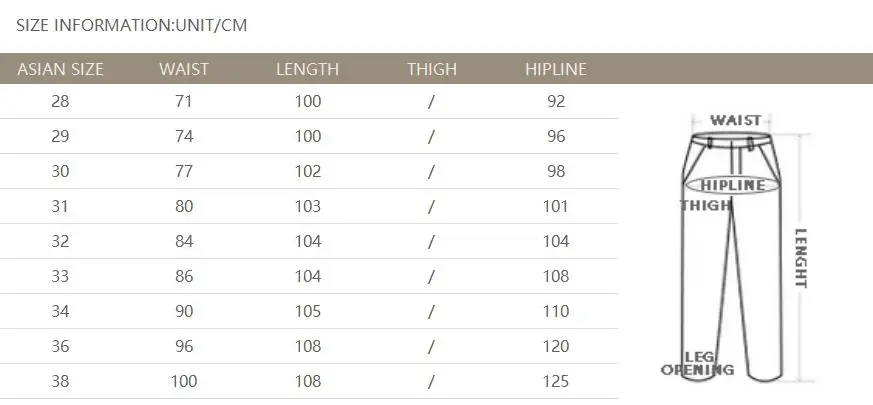The image size is (873, 405).
Task: Click the HIPLINE oval on pants diagram
Action: tap(732, 186)
